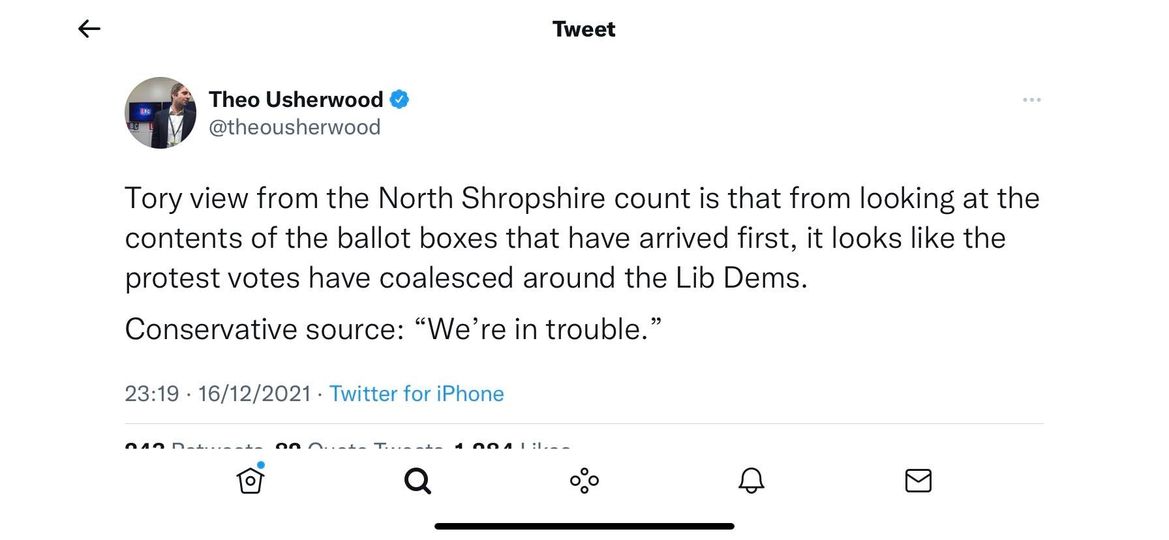Screen dimensions: 1169x540
Task: Tap the home indicator bar
Action: click(584, 526)
